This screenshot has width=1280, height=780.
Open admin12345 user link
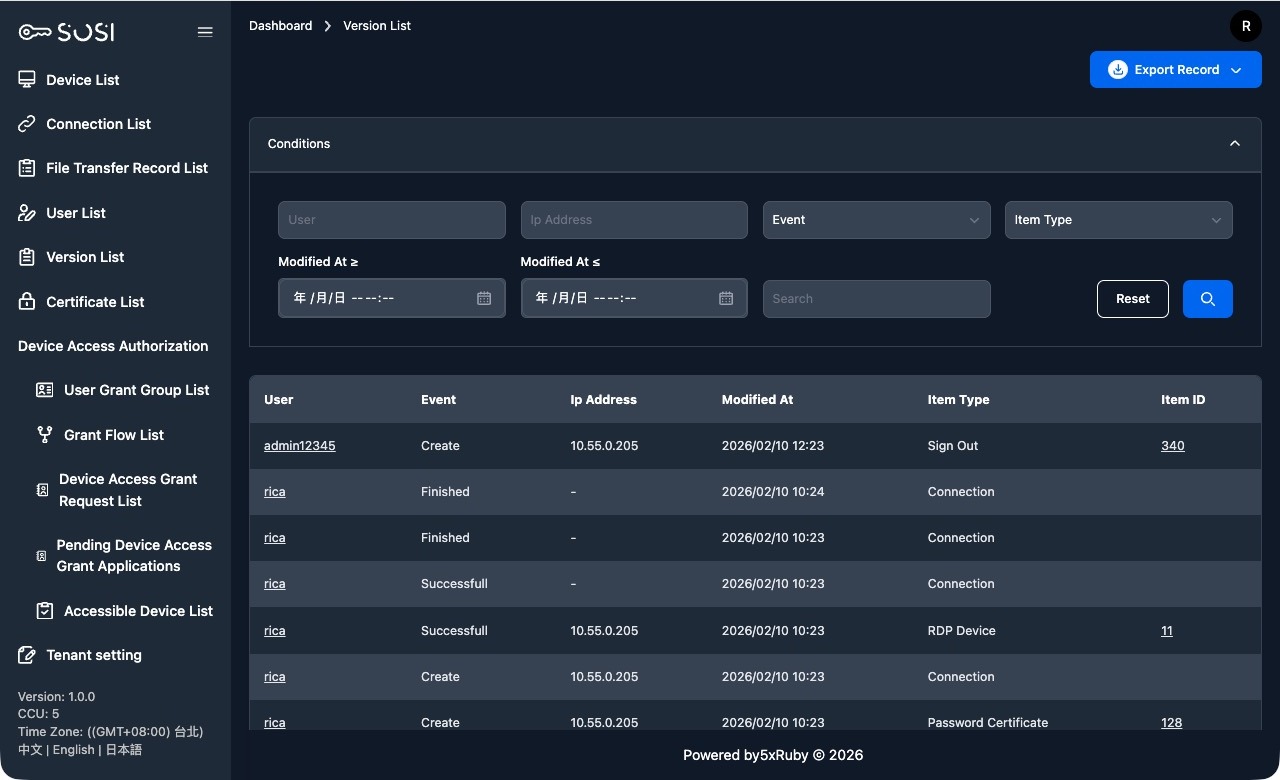[299, 446]
